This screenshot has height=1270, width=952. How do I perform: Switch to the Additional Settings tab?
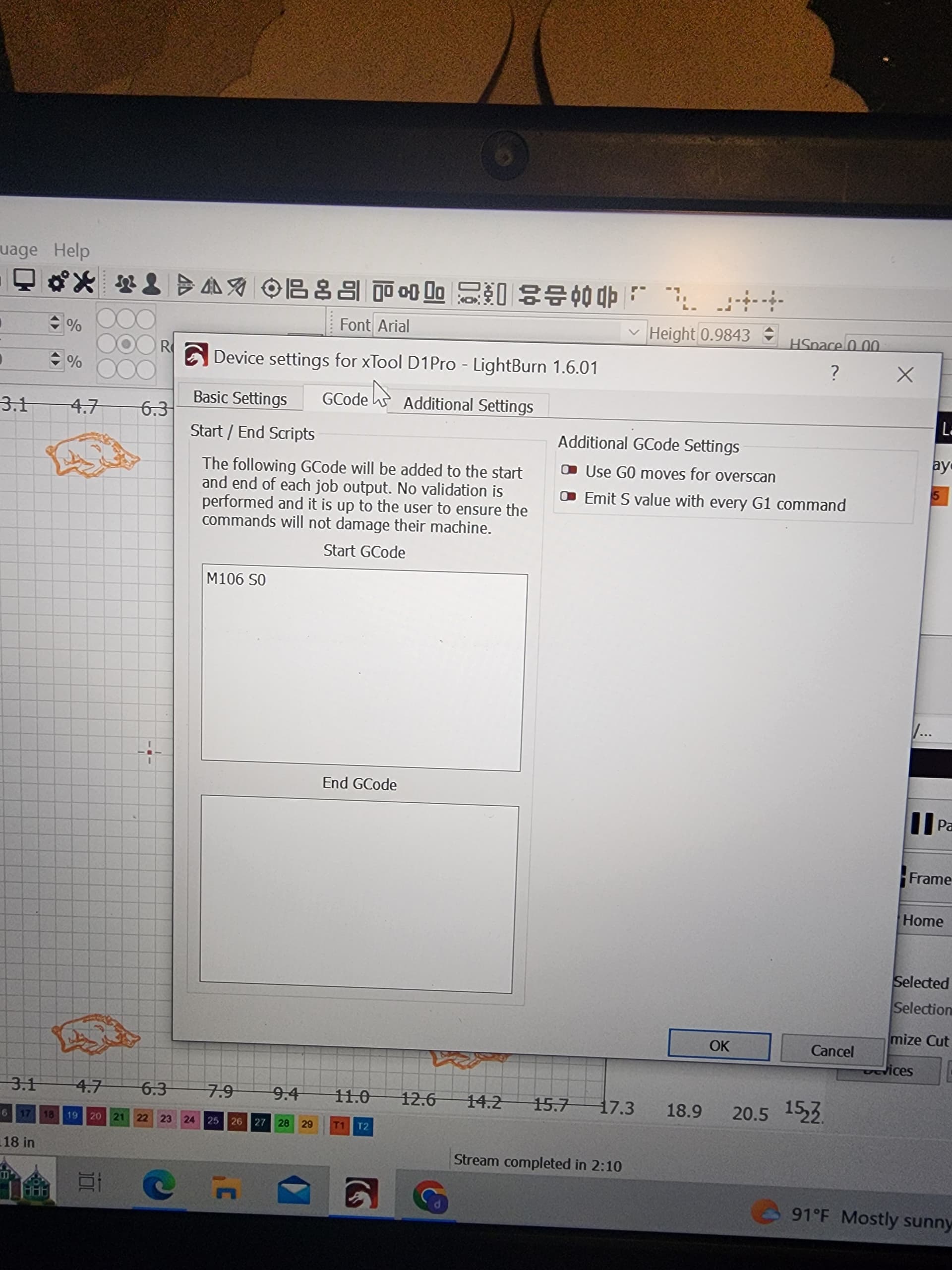tap(468, 405)
